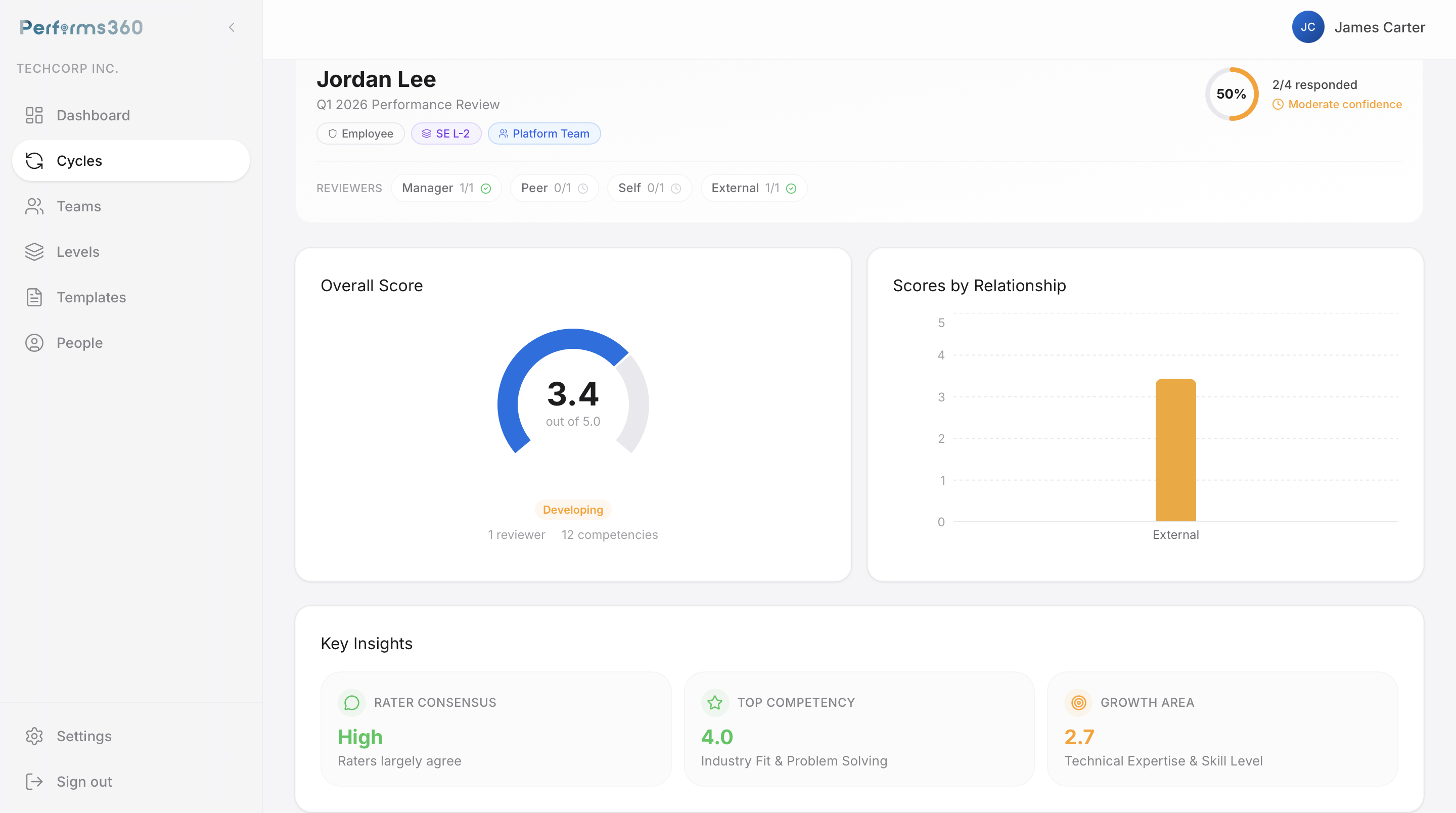The image size is (1456, 813).
Task: Open the Templates document icon
Action: click(x=34, y=297)
